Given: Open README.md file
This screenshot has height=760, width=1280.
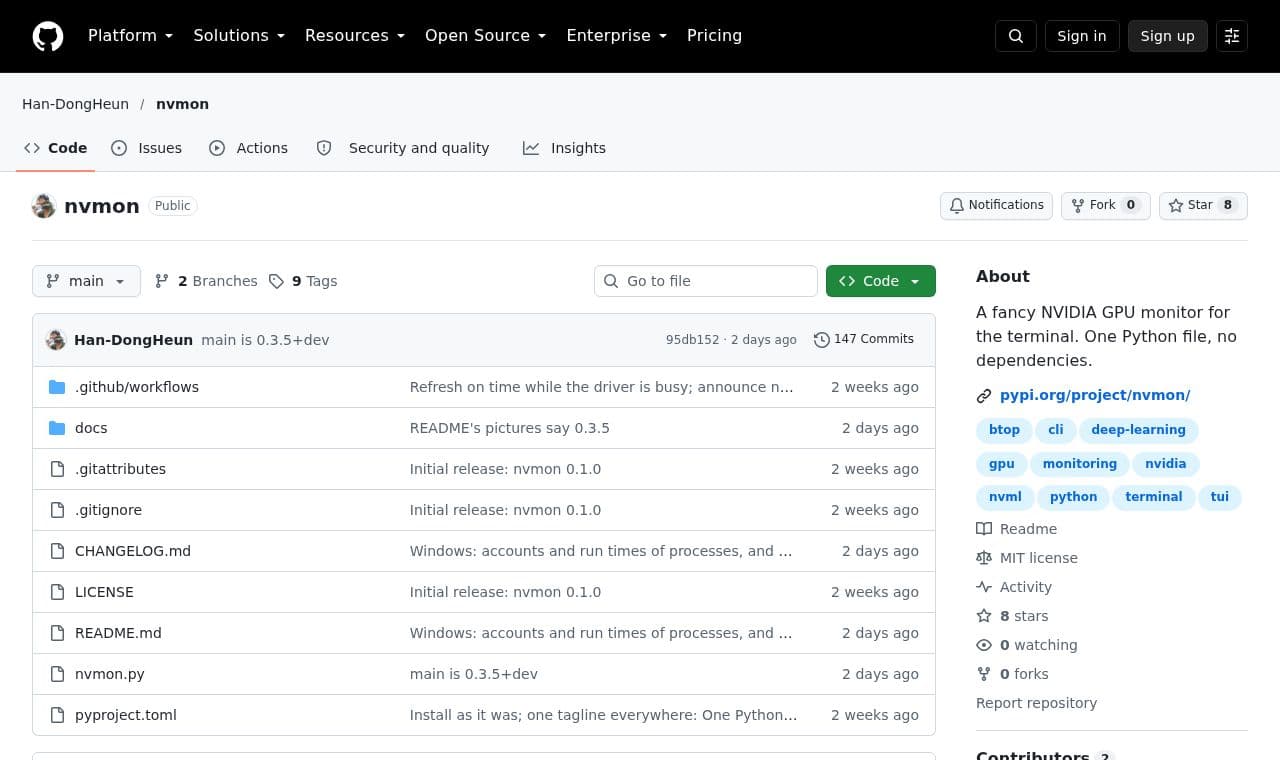Looking at the screenshot, I should 118,633.
